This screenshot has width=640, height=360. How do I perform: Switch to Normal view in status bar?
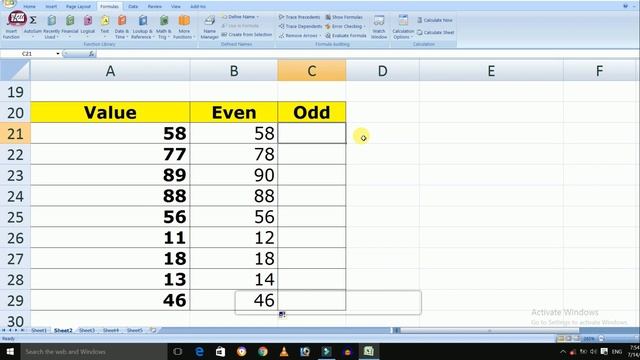(x=561, y=339)
